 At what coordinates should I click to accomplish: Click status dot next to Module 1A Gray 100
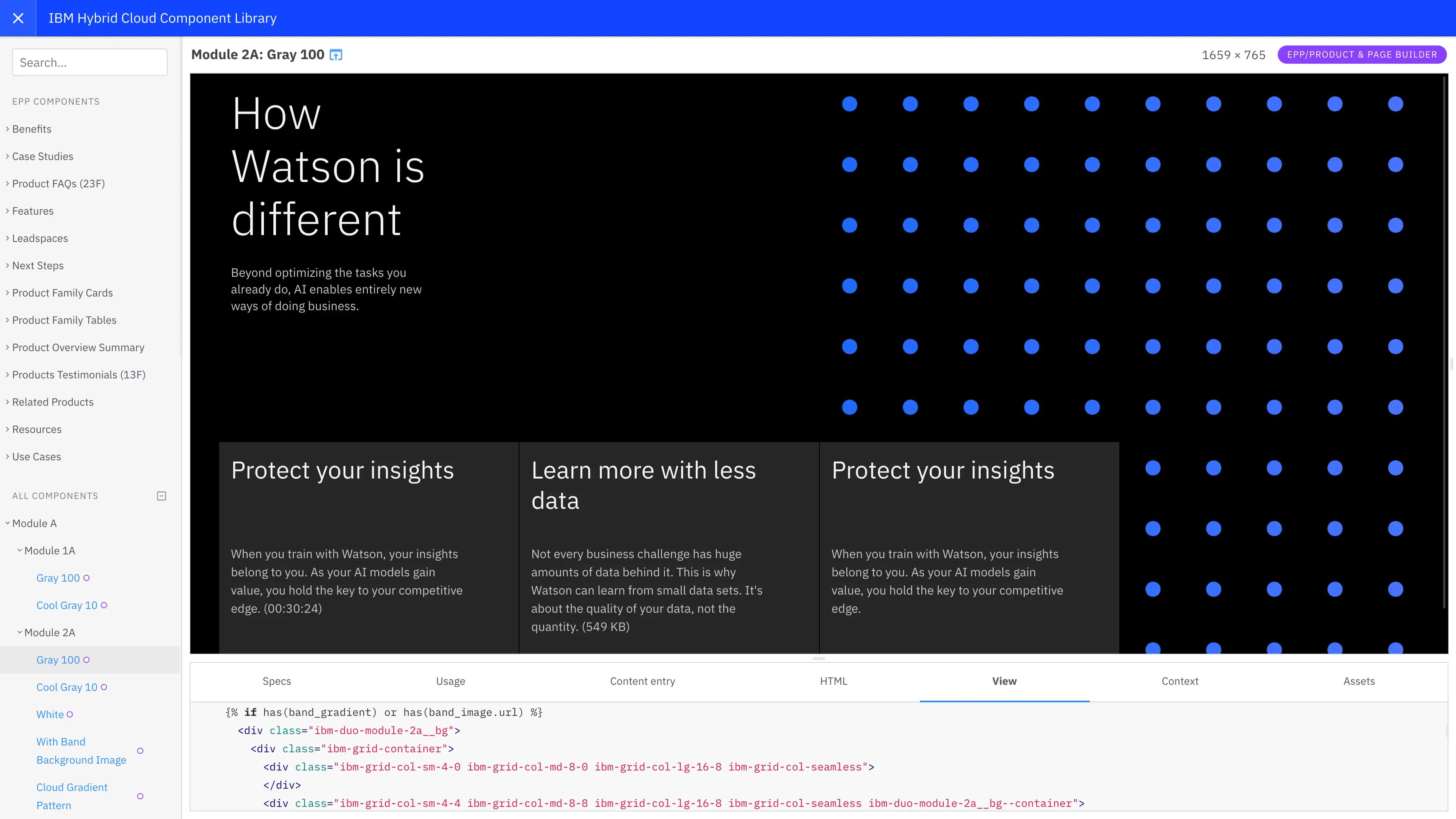[86, 577]
